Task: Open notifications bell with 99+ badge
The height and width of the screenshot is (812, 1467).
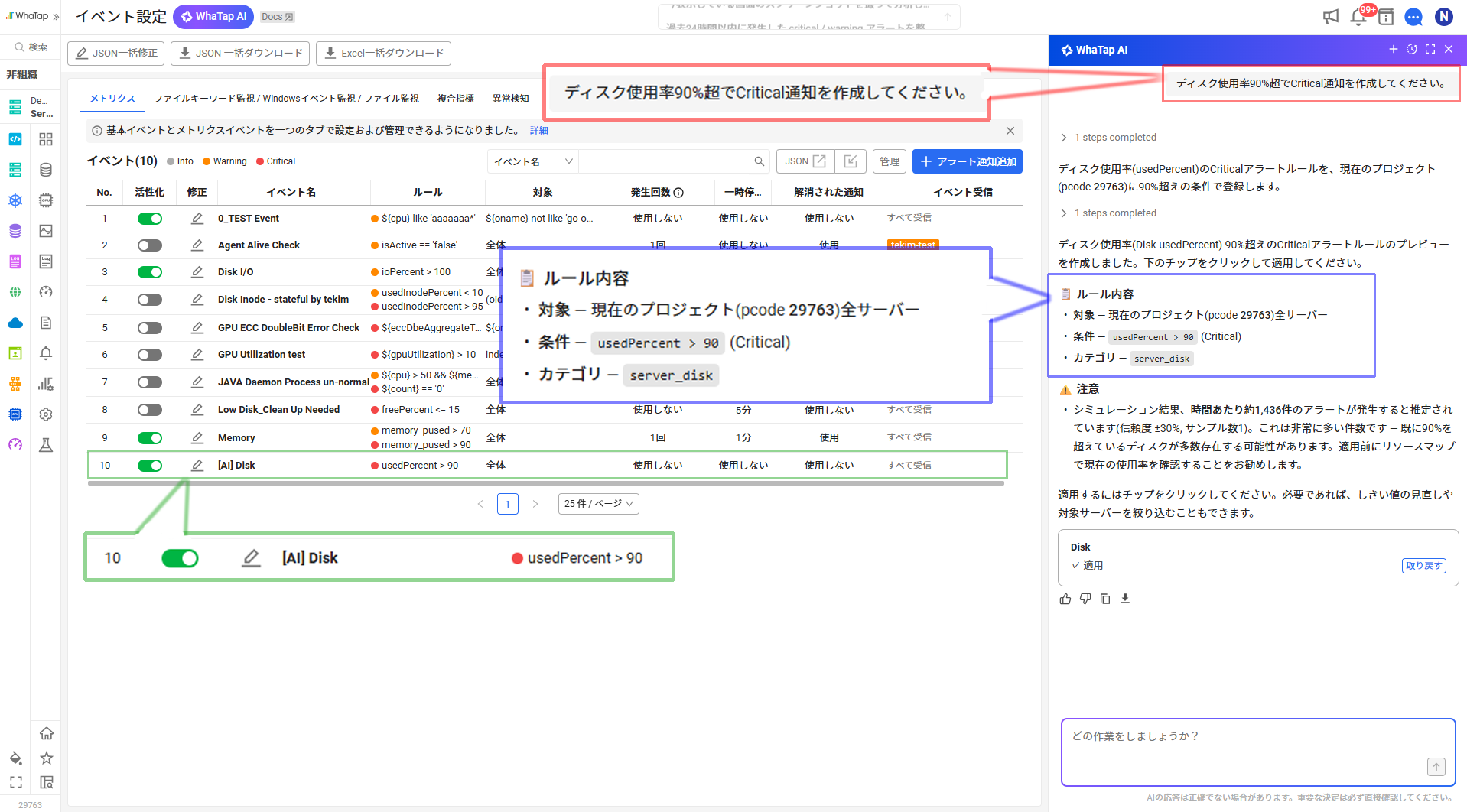Action: tap(1359, 17)
